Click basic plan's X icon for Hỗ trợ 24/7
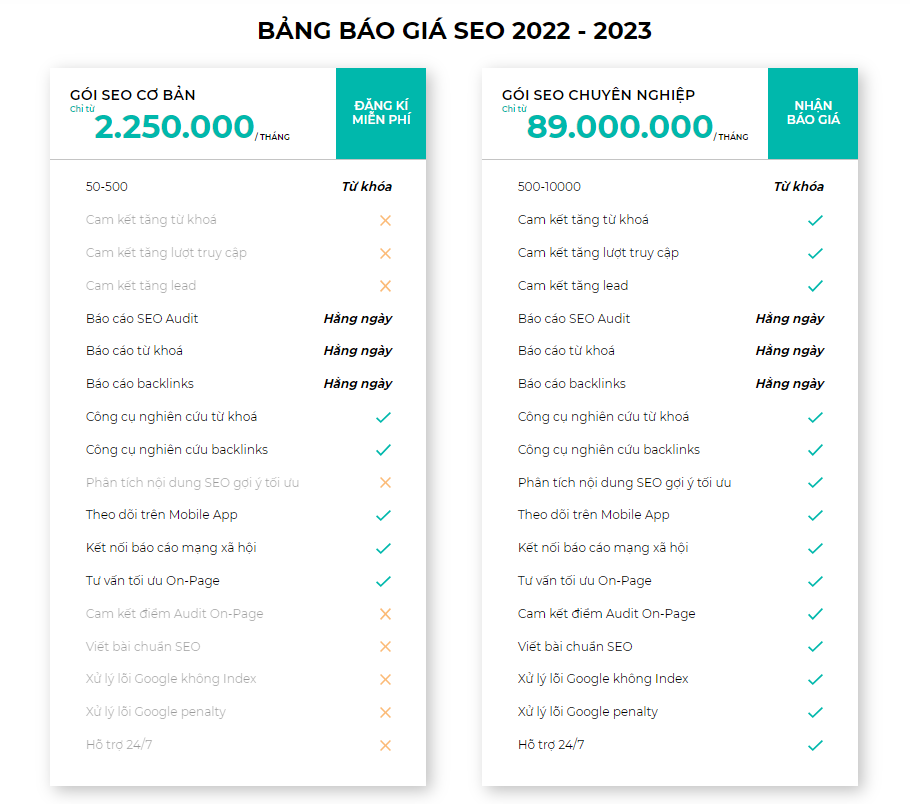The width and height of the screenshot is (910, 804). tap(385, 745)
